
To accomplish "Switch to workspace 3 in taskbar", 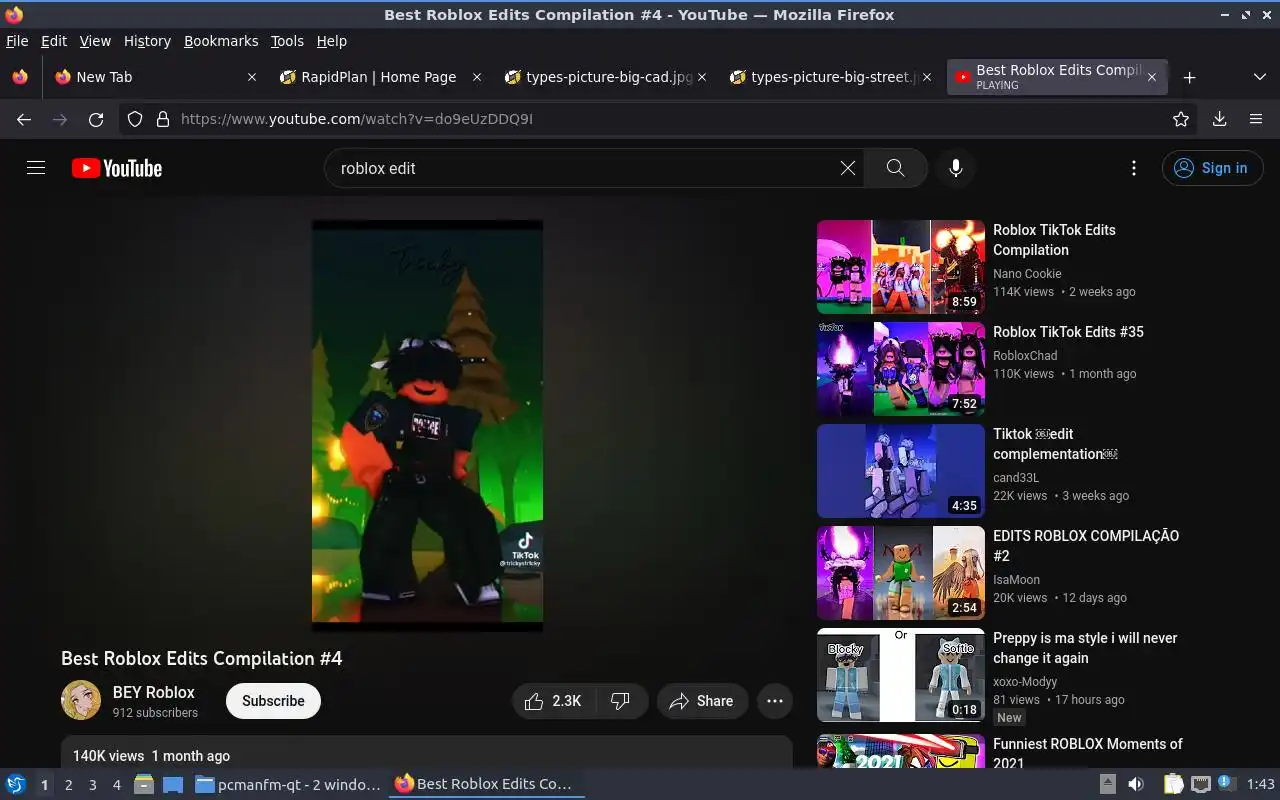I will point(92,785).
